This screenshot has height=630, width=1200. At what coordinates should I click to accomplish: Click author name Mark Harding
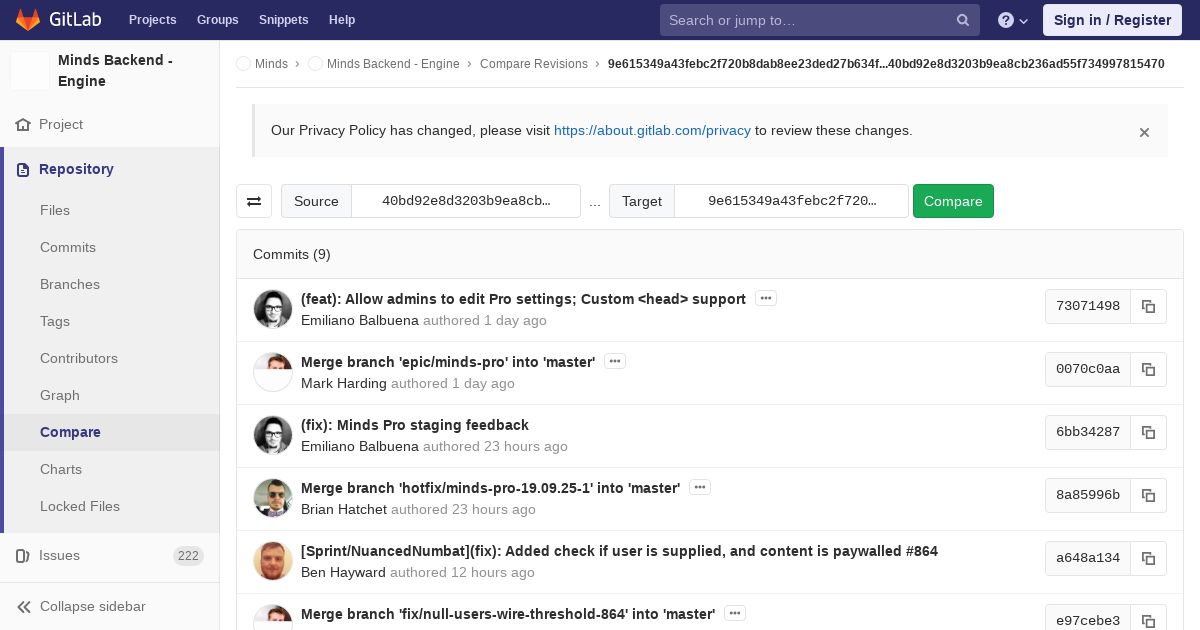point(344,383)
